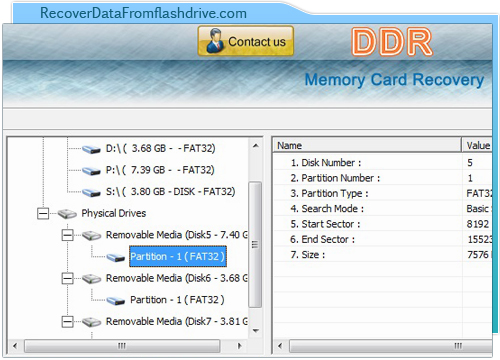Click the drive tree vertical scrollbar thumb

click(255, 244)
